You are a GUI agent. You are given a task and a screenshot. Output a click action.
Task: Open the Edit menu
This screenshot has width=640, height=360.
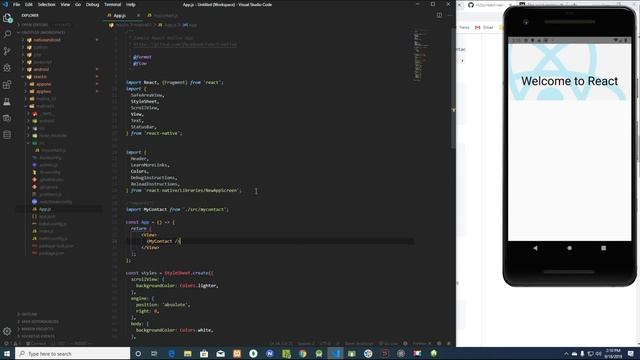pyautogui.click(x=29, y=4)
